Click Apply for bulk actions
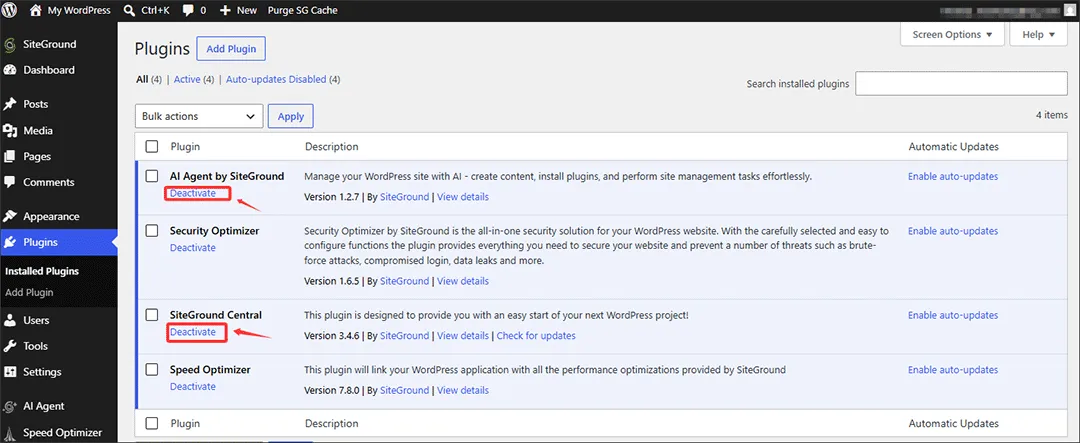This screenshot has height=443, width=1080. tap(291, 116)
